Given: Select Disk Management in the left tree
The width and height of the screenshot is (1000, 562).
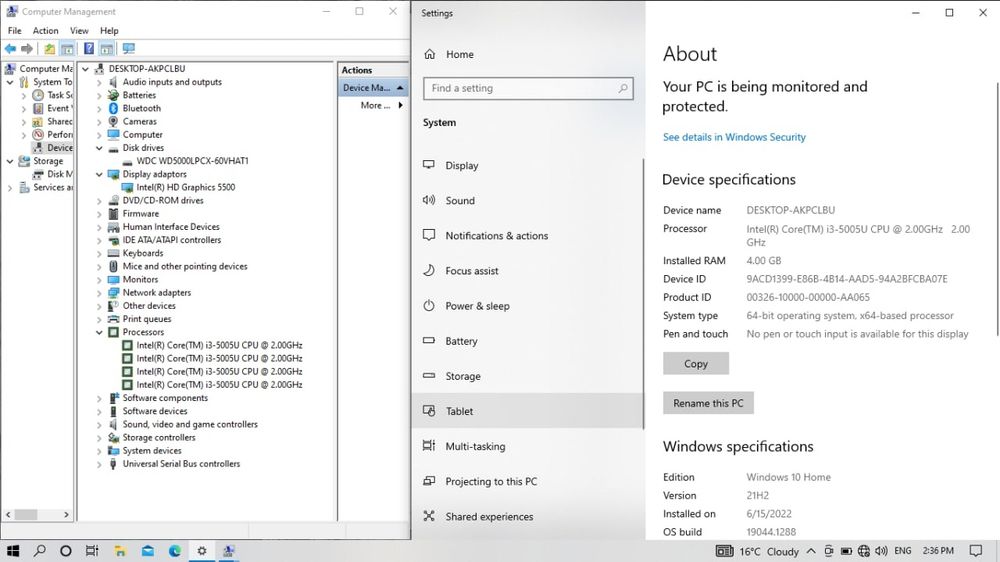Looking at the screenshot, I should (53, 174).
